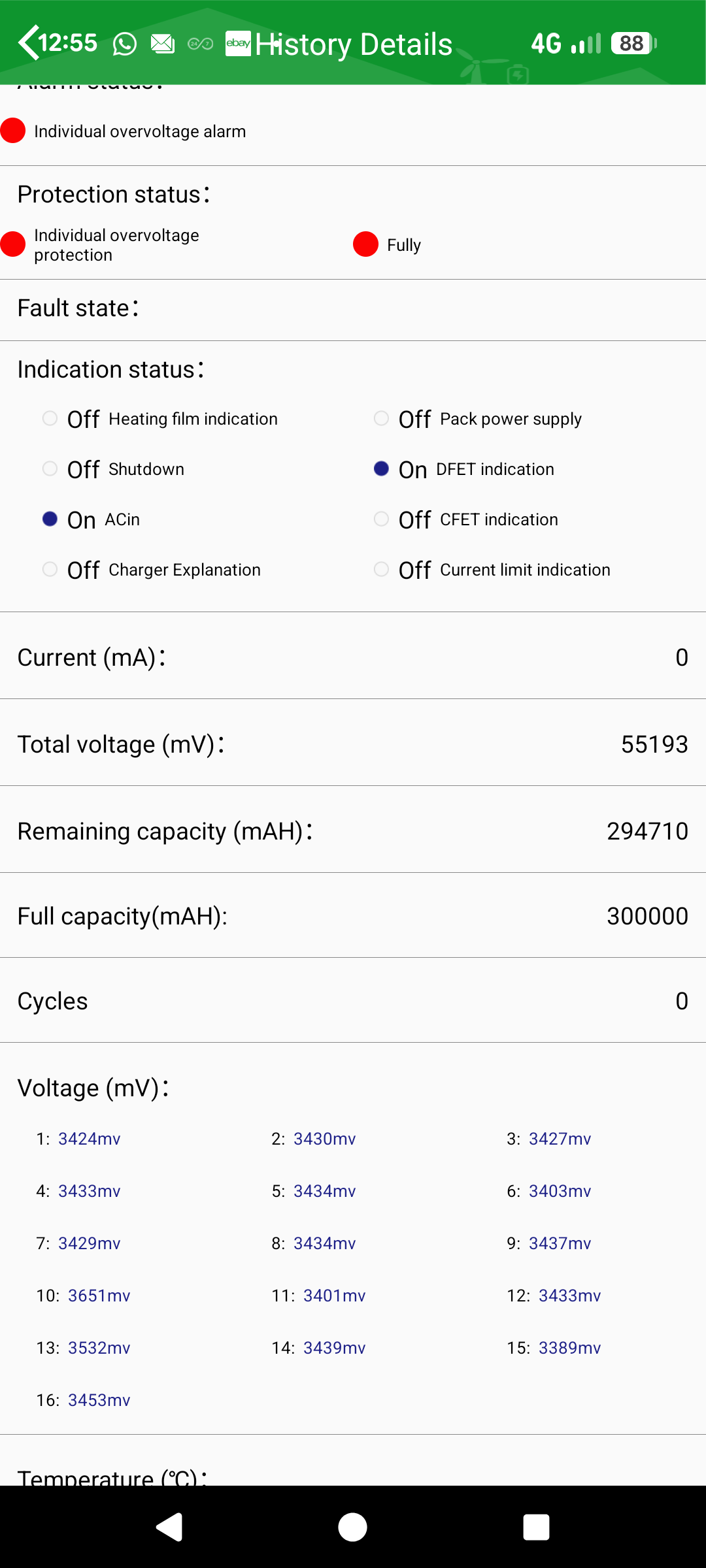Viewport: 706px width, 1568px height.
Task: Tap the DFET indication On radio
Action: pyautogui.click(x=382, y=469)
